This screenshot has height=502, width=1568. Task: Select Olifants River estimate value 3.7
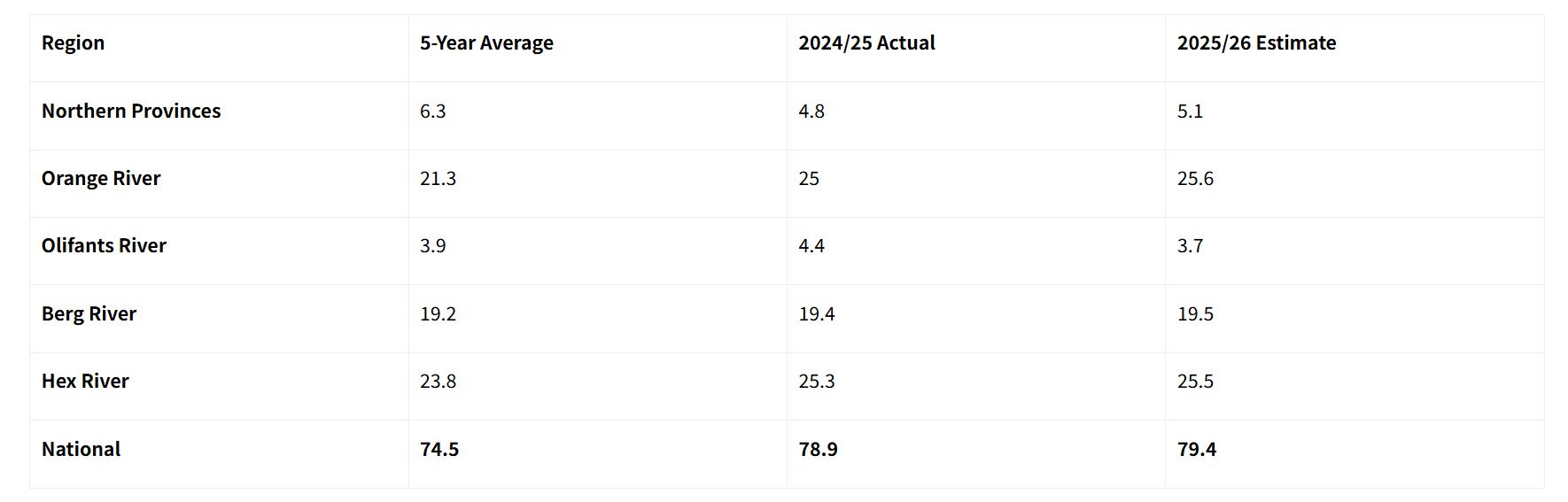[1190, 245]
